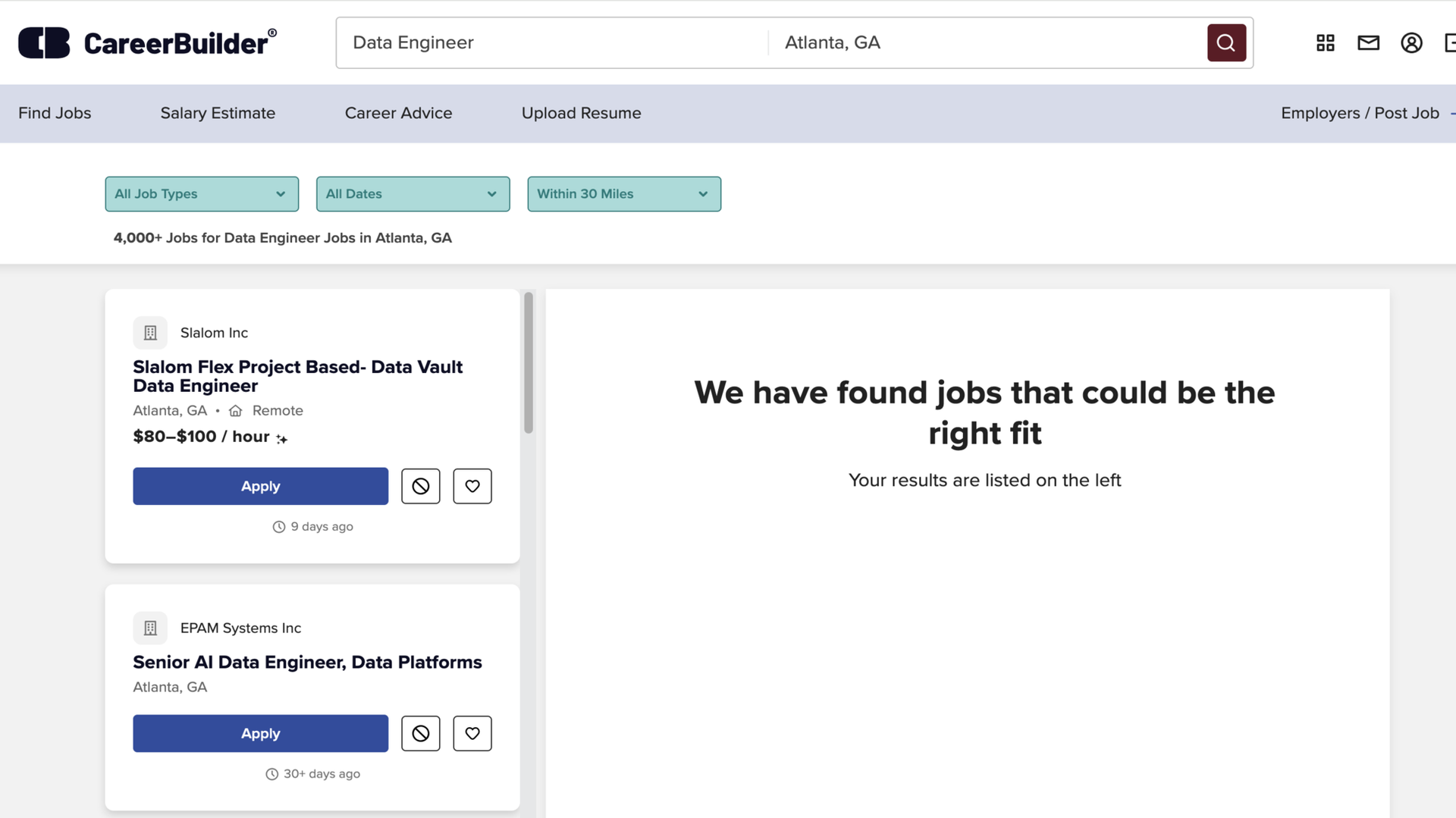Open the user profile icon
Image resolution: width=1456 pixels, height=818 pixels.
[x=1410, y=42]
